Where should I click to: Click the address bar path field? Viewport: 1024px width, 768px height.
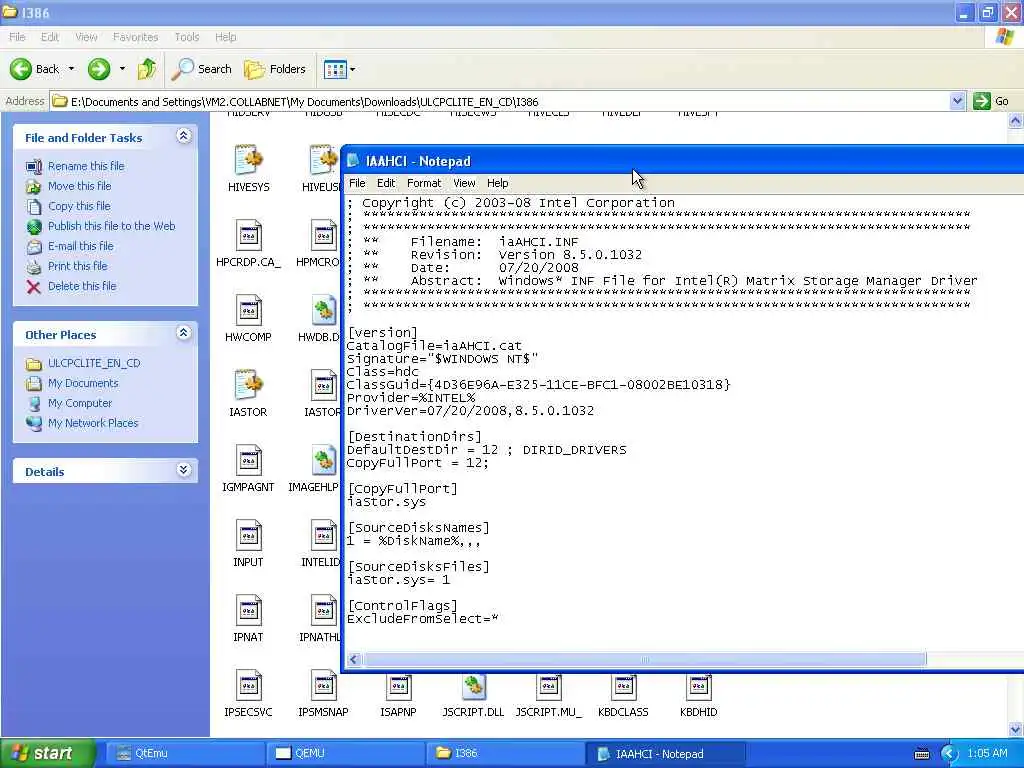[500, 101]
